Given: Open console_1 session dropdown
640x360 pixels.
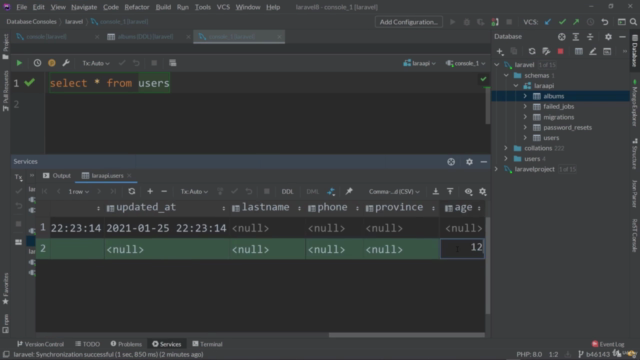Looking at the screenshot, I should [465, 63].
